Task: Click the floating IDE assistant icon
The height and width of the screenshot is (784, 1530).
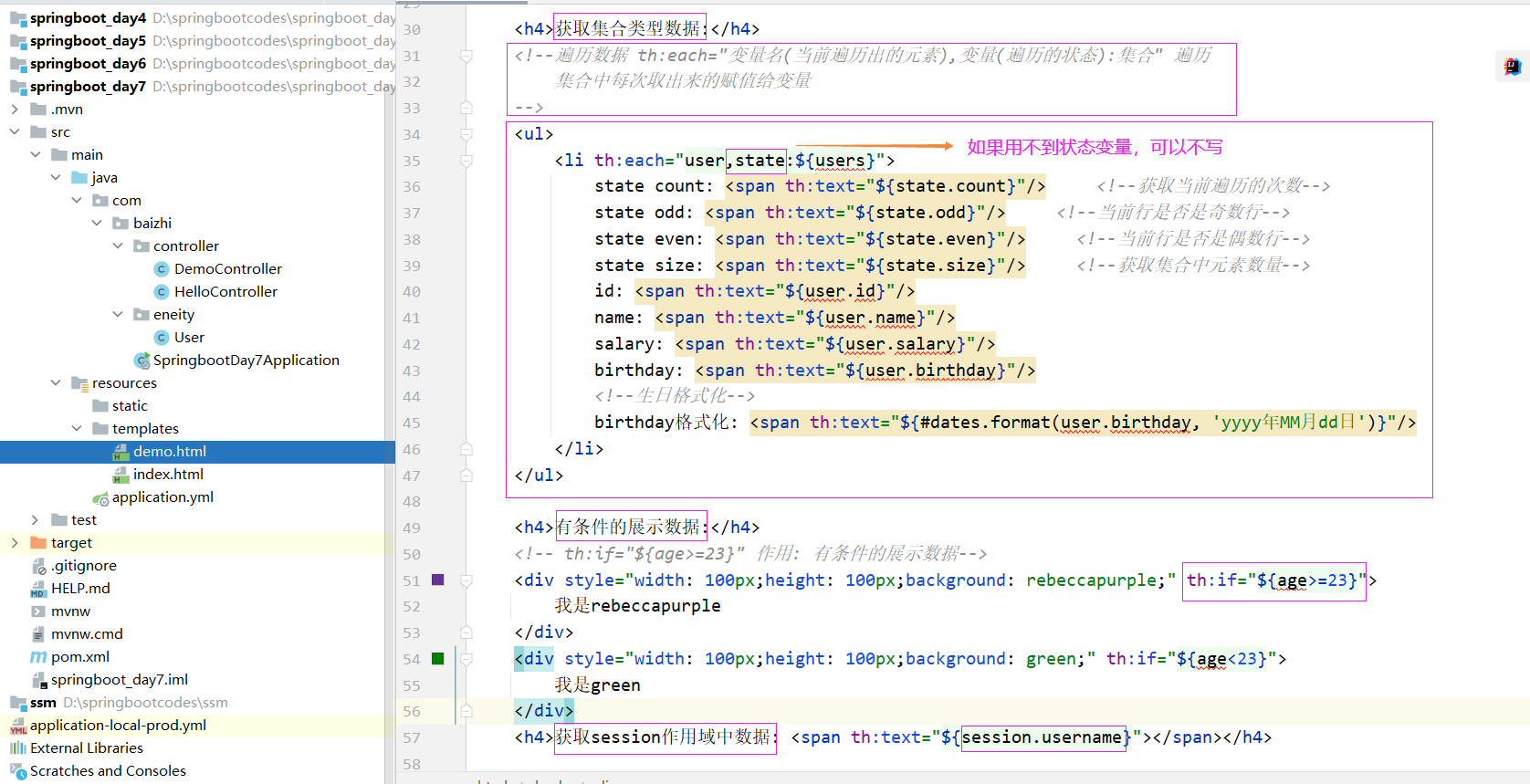Action: coord(1513,66)
